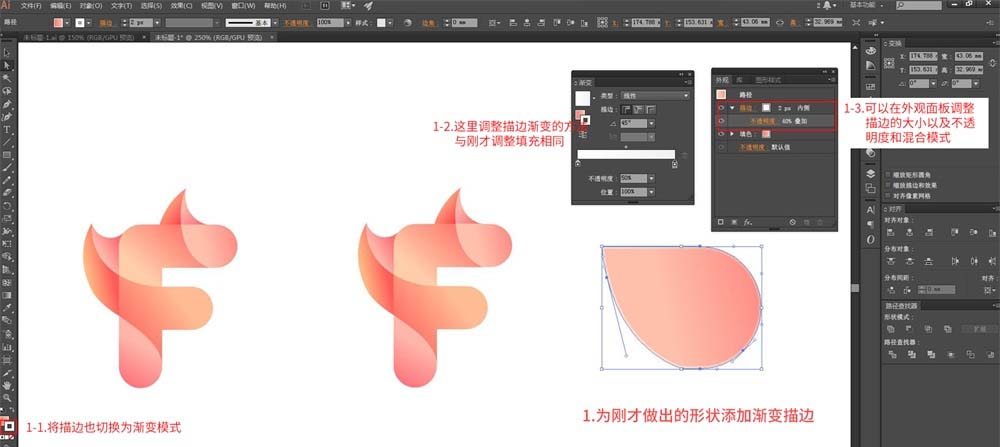Open 基本功能 workspace switcher

point(867,5)
